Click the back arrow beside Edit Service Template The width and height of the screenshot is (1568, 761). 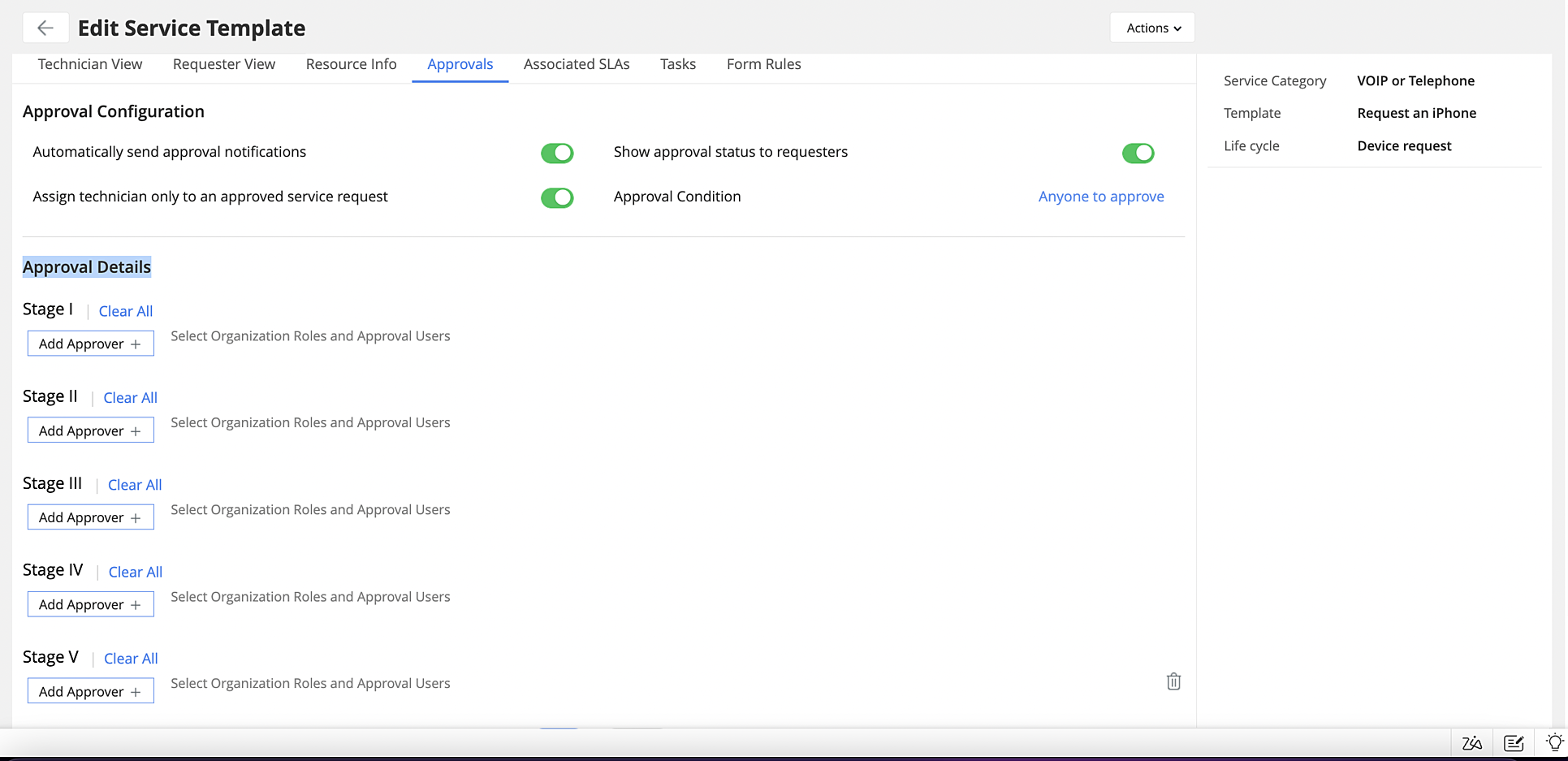(45, 27)
